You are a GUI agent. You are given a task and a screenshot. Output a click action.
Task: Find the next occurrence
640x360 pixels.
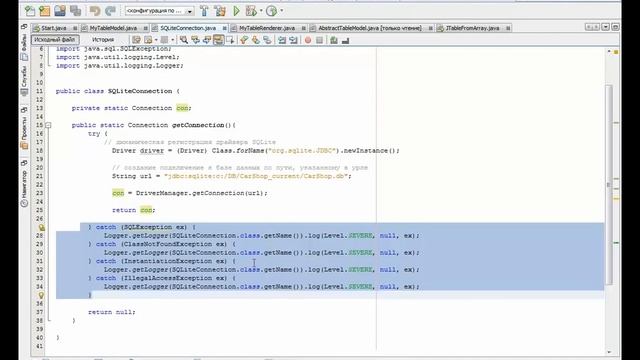tap(207, 40)
